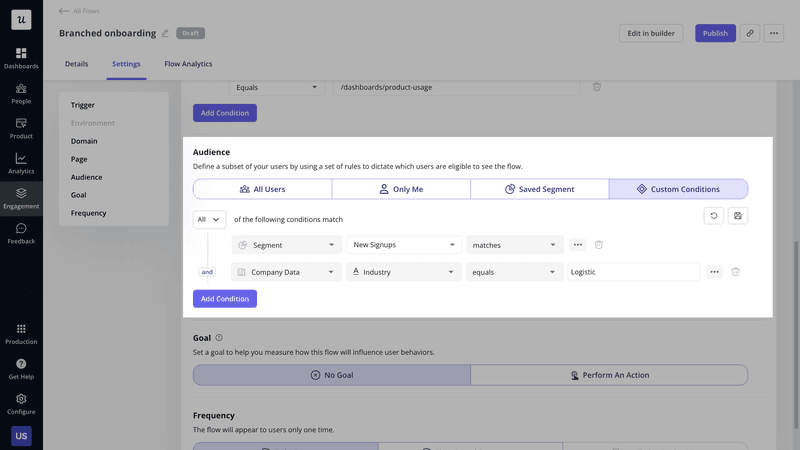Image resolution: width=800 pixels, height=450 pixels.
Task: Click the reset conditions undo icon
Action: (714, 216)
